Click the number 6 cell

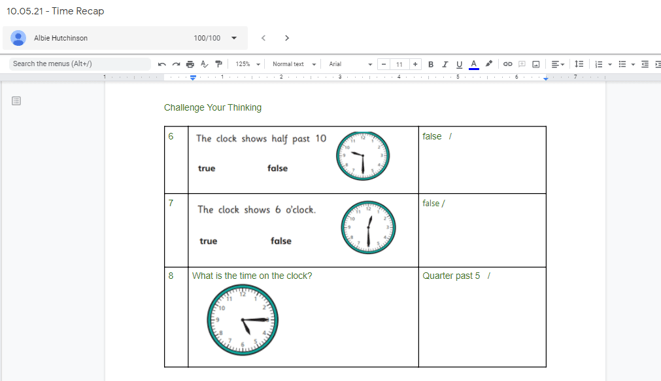coord(176,160)
